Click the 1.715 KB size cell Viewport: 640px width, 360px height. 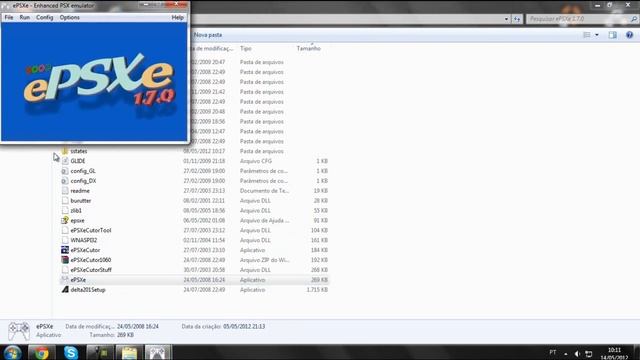click(317, 290)
